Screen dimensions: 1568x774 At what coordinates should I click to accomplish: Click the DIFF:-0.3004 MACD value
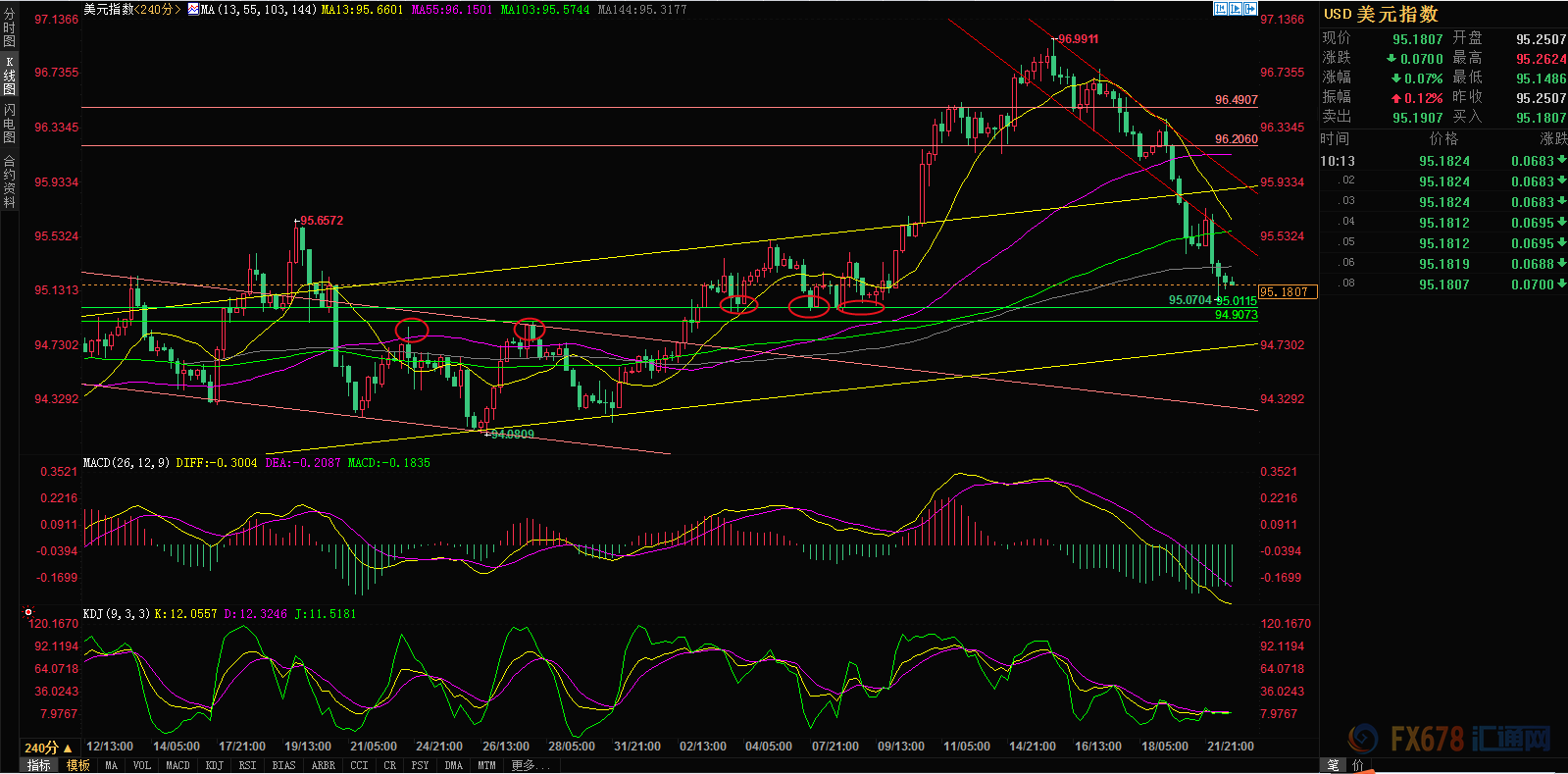click(x=217, y=462)
